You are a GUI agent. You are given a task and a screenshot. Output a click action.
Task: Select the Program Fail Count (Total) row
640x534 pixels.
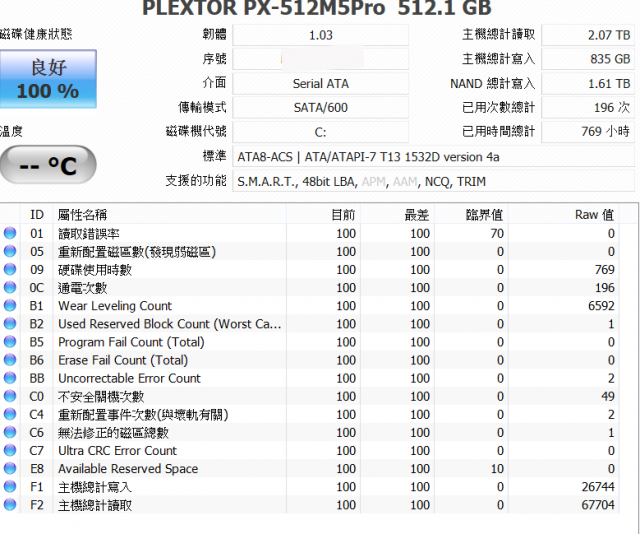(x=309, y=342)
